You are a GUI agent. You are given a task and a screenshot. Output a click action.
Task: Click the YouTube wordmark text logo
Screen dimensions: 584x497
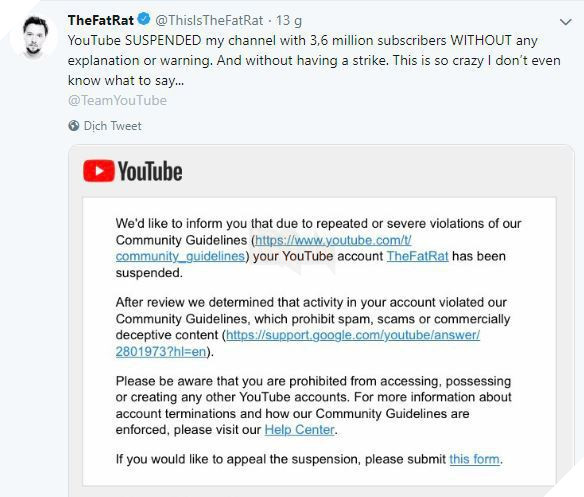click(x=150, y=171)
